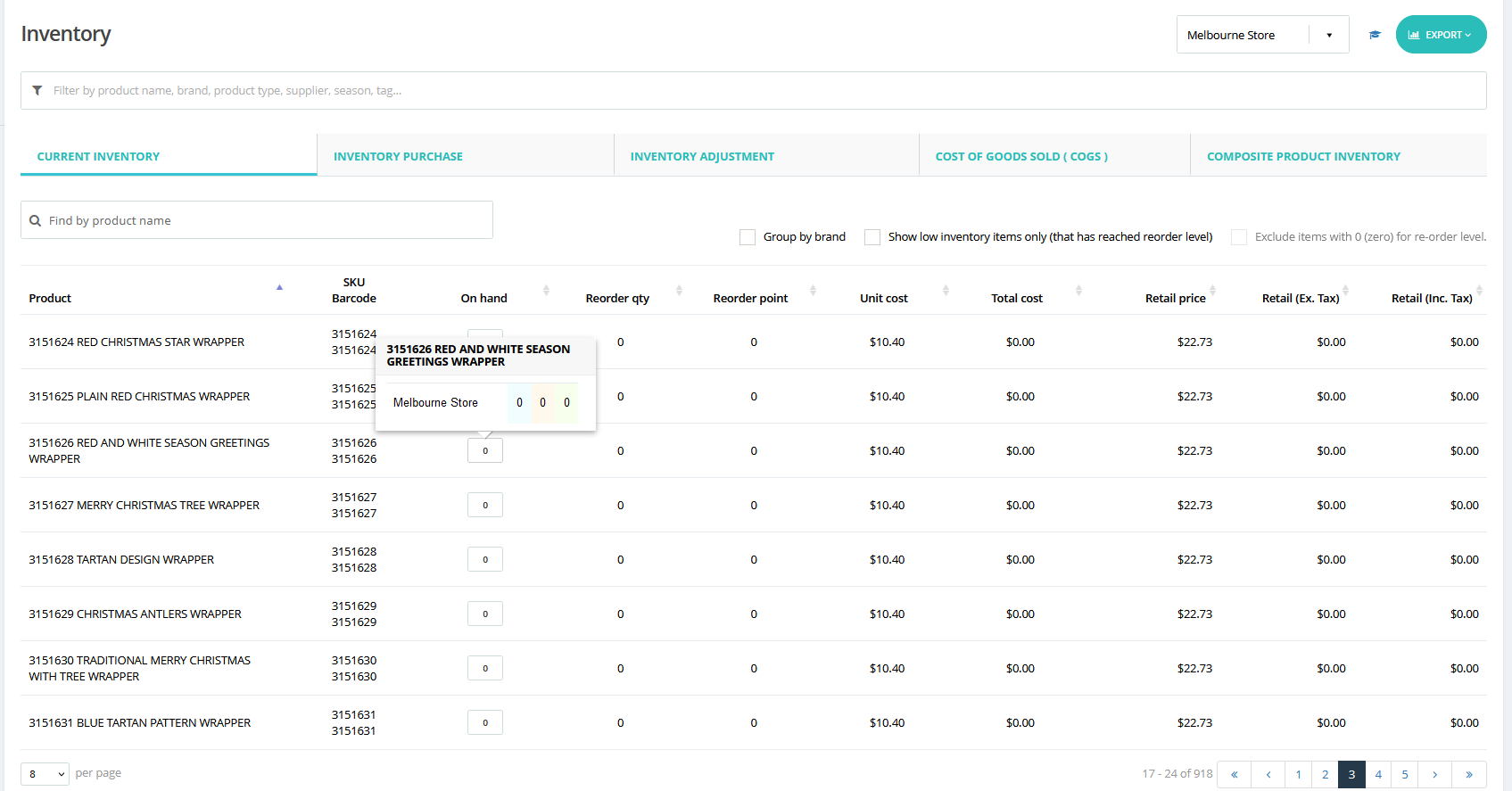1512x791 pixels.
Task: Click the search magnifier icon in product search
Action: [35, 220]
